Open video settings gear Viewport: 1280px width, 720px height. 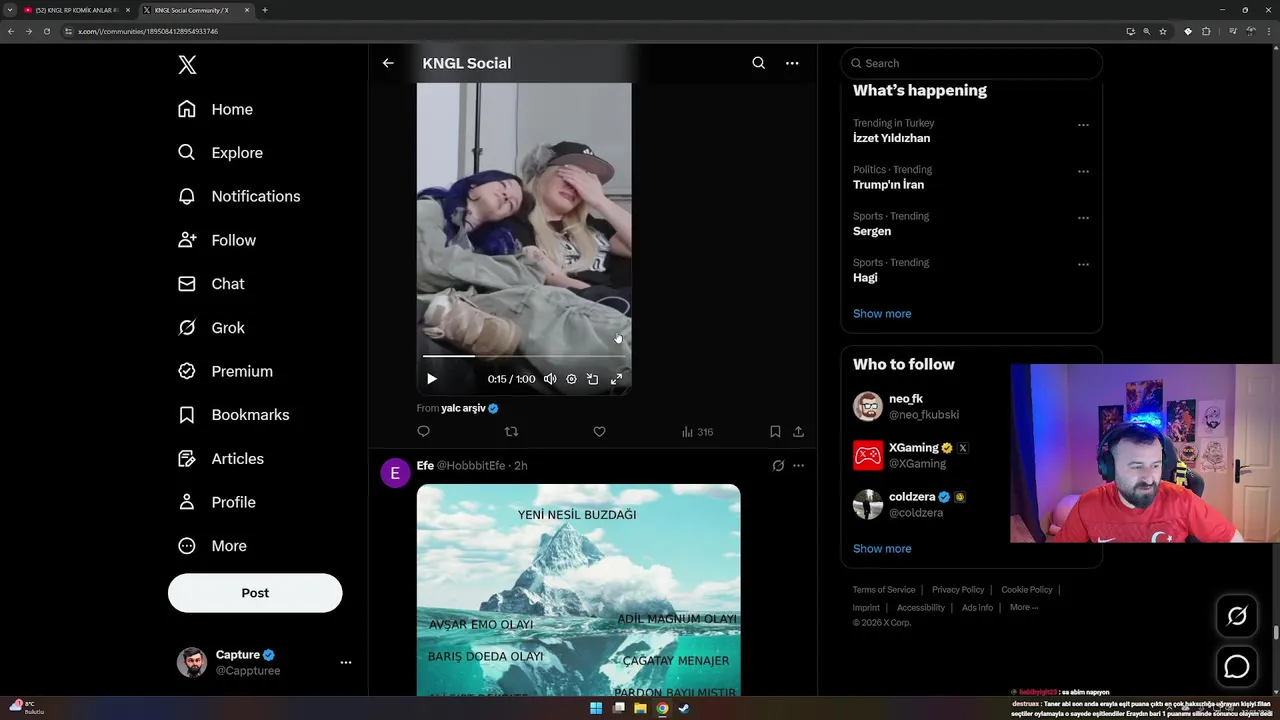[x=571, y=379]
